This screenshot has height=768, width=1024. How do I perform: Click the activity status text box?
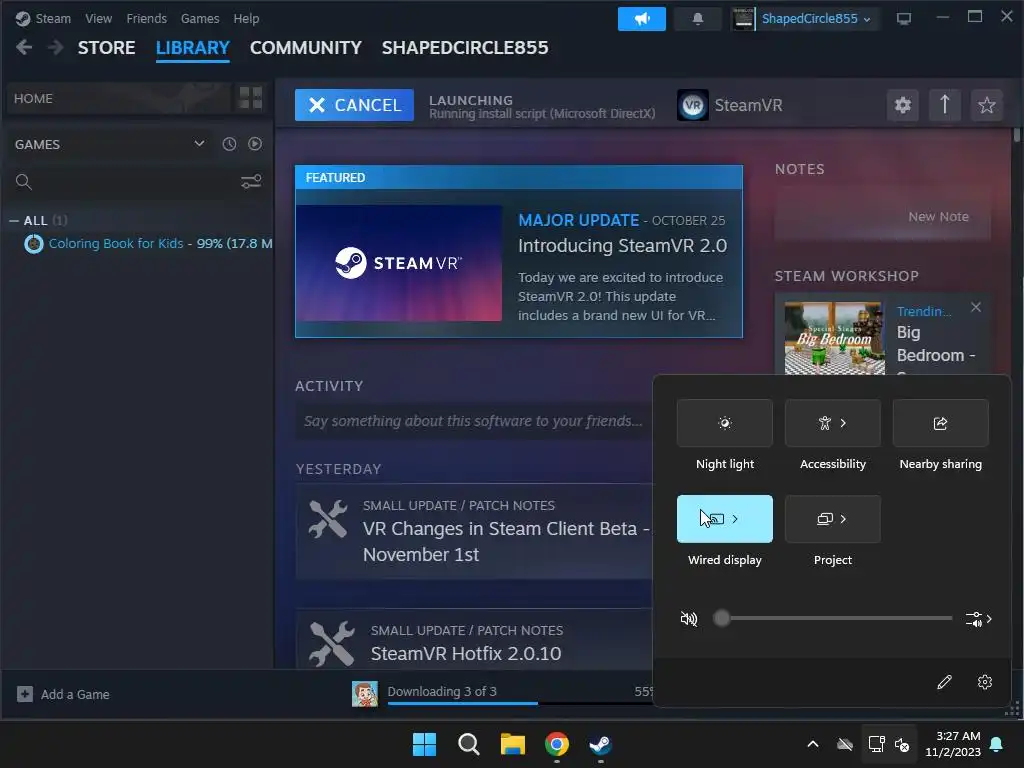(473, 421)
